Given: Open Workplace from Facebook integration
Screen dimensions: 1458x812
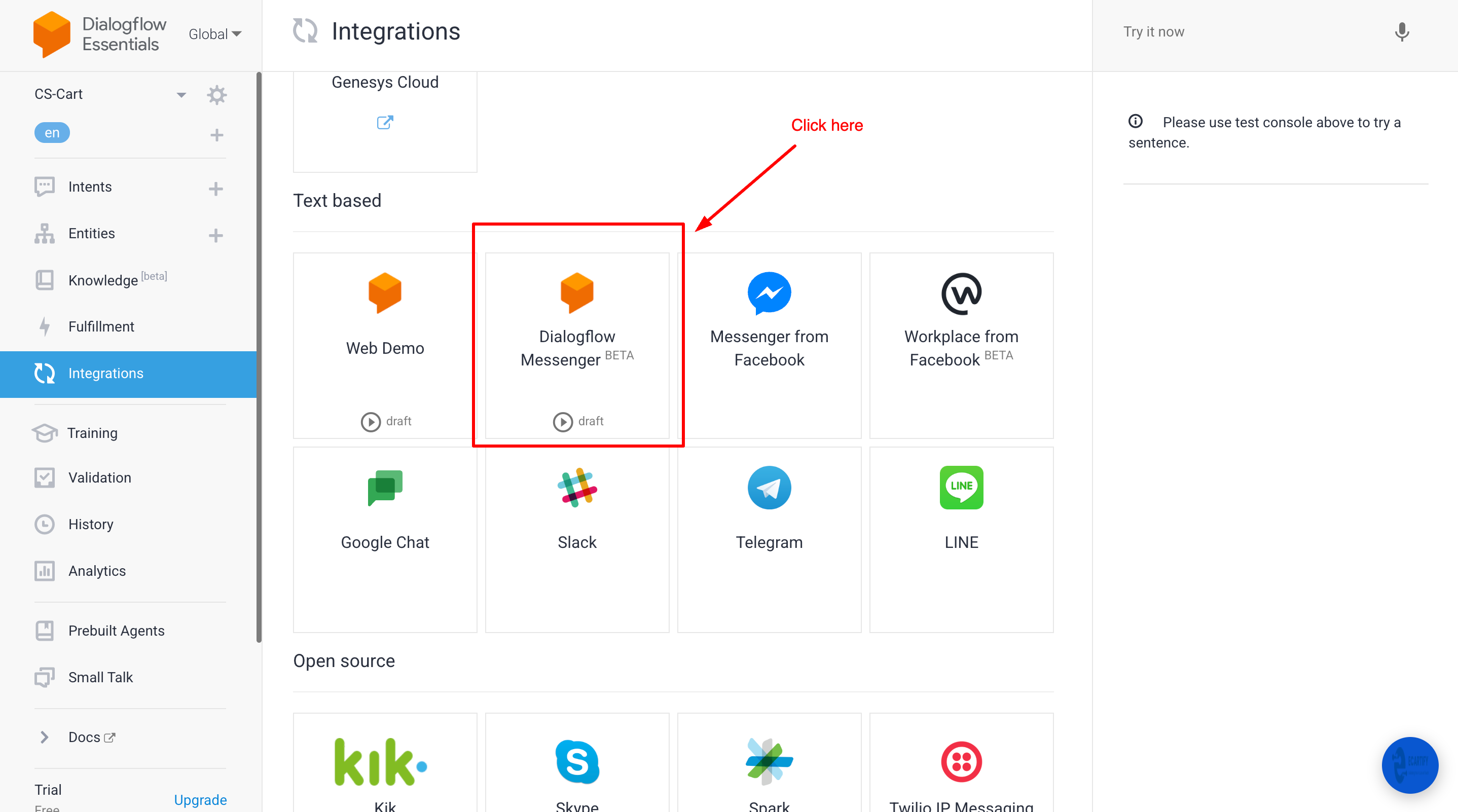Looking at the screenshot, I should click(961, 345).
